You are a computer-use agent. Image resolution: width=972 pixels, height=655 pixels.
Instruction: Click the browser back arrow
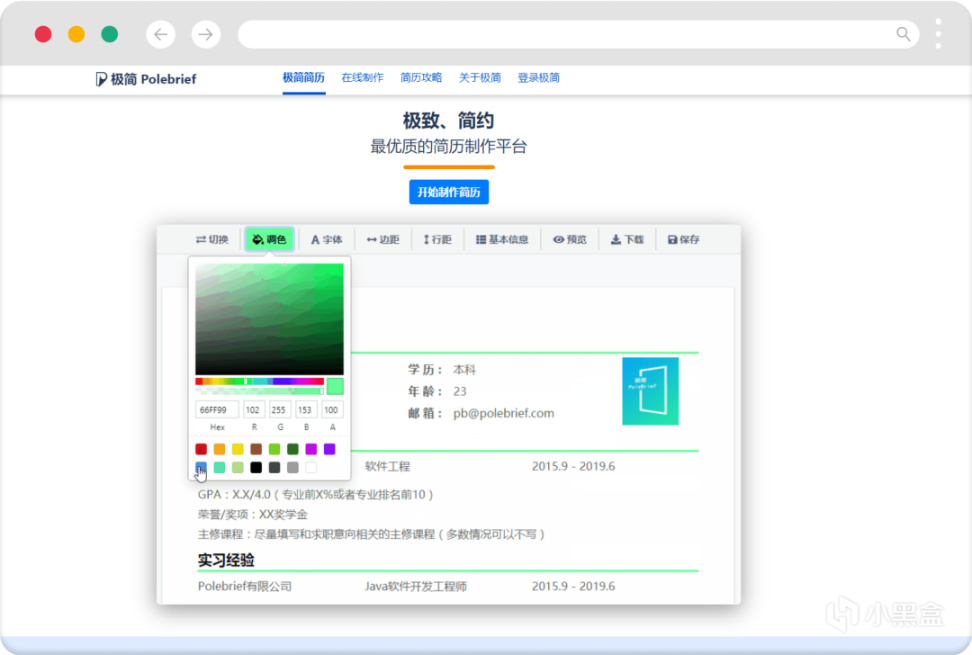[161, 34]
